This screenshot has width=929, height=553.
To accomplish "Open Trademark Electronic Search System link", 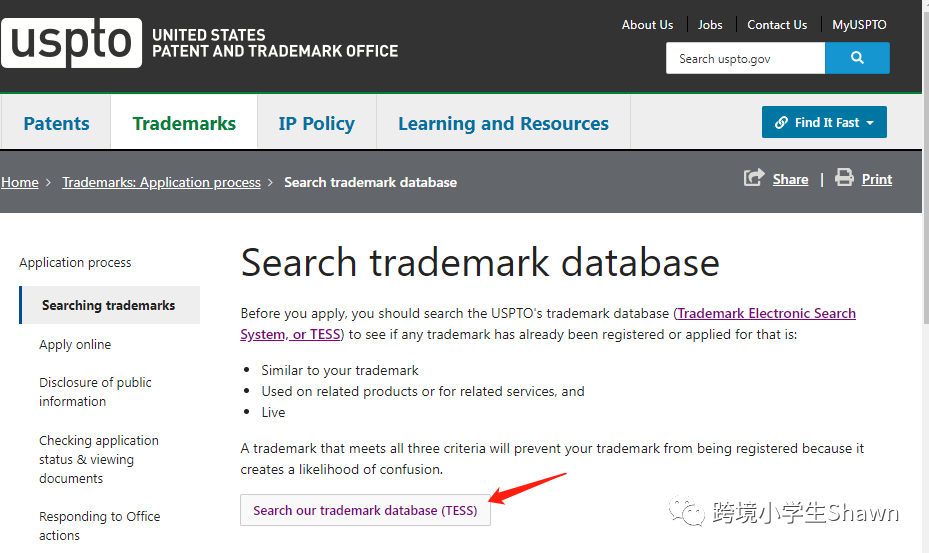I will pyautogui.click(x=766, y=313).
